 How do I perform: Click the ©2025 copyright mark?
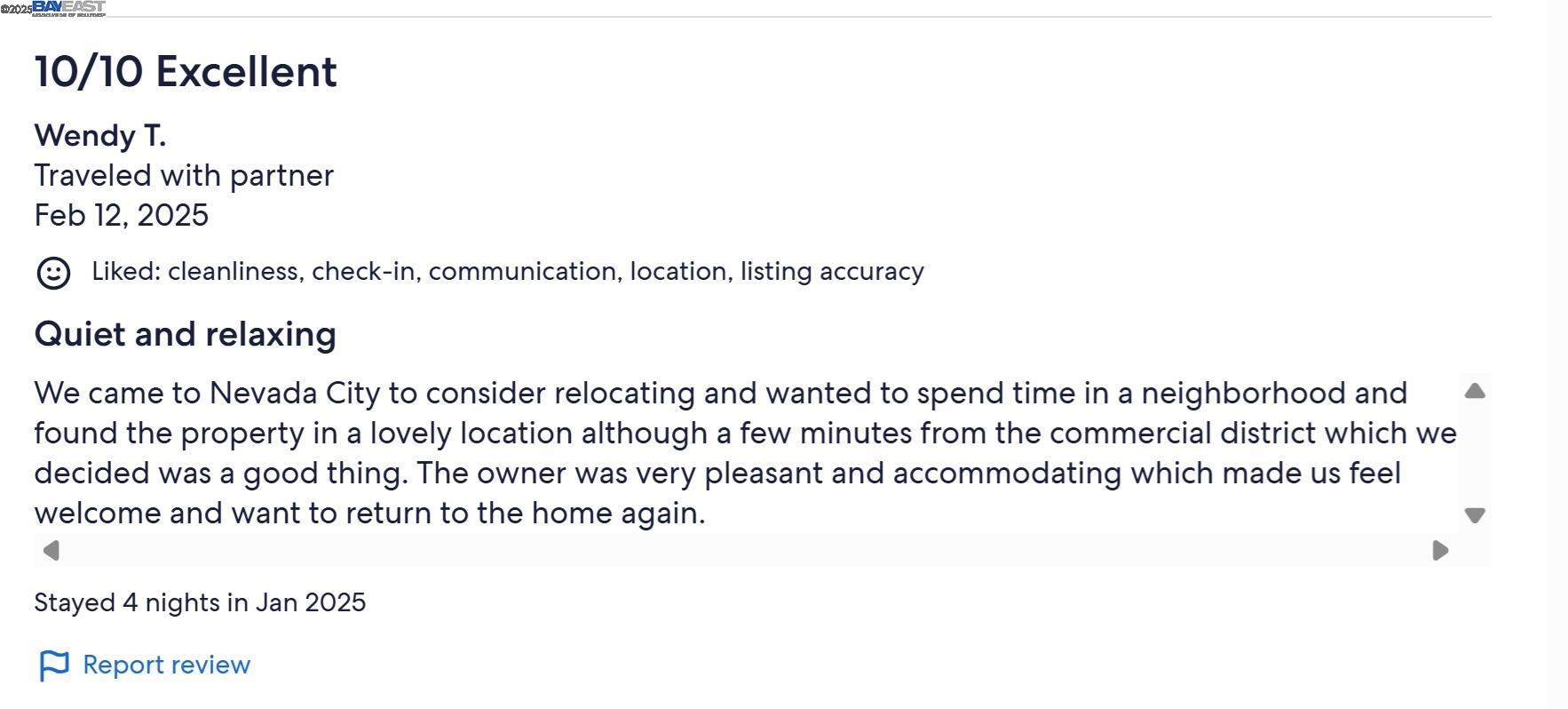16,9
